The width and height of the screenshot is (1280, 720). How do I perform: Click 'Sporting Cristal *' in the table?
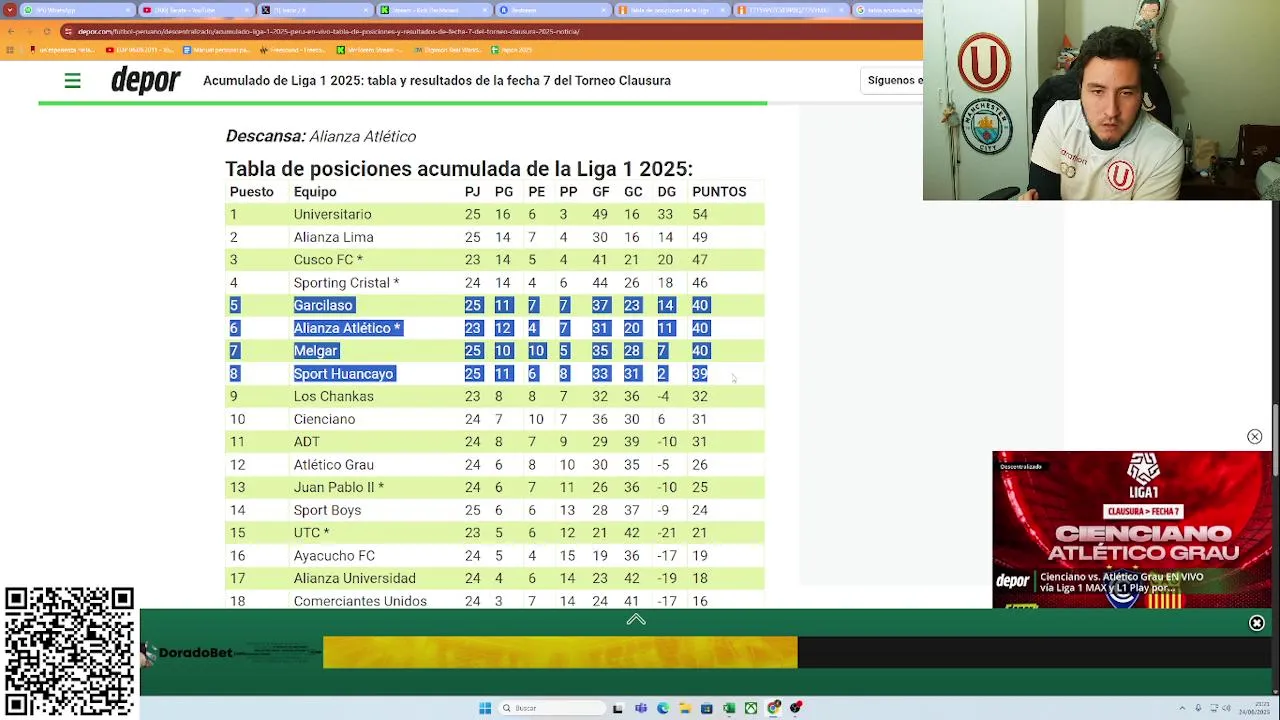coord(346,283)
